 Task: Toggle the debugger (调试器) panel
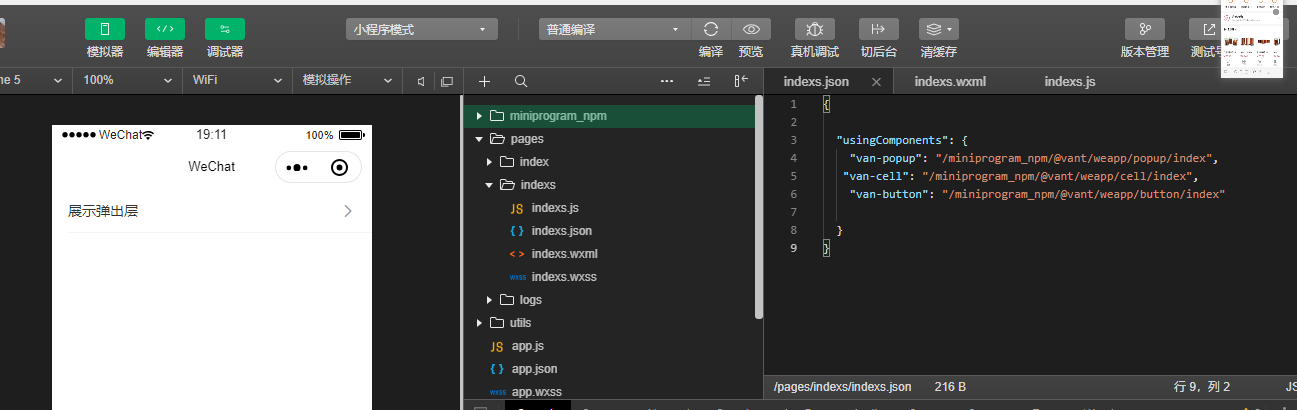225,29
